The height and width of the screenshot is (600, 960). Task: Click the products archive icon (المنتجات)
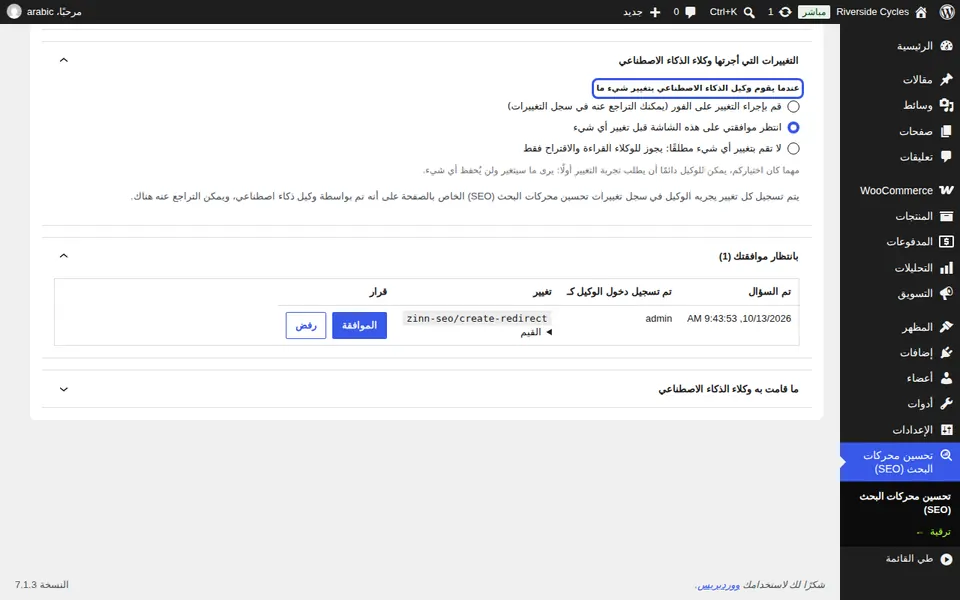tap(947, 216)
